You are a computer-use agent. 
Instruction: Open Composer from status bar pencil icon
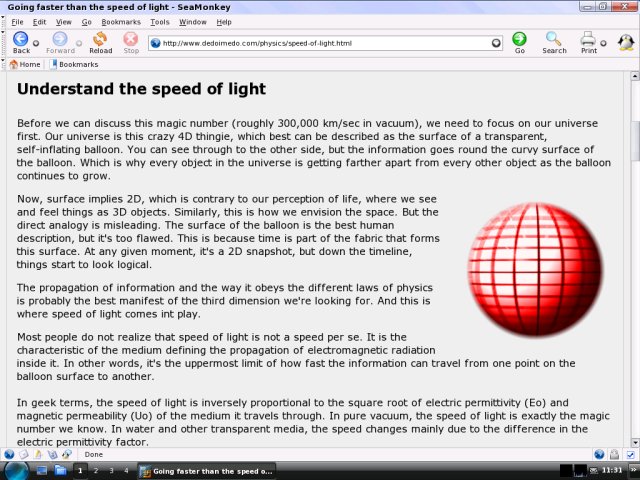(x=38, y=454)
